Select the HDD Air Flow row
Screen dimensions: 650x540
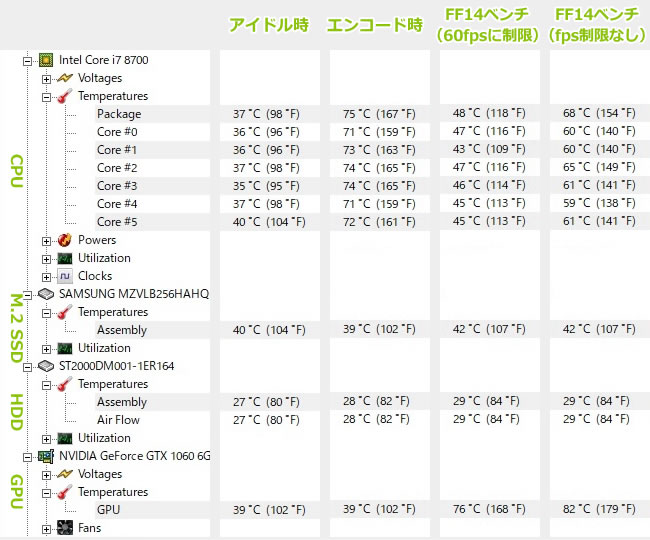click(x=152, y=420)
